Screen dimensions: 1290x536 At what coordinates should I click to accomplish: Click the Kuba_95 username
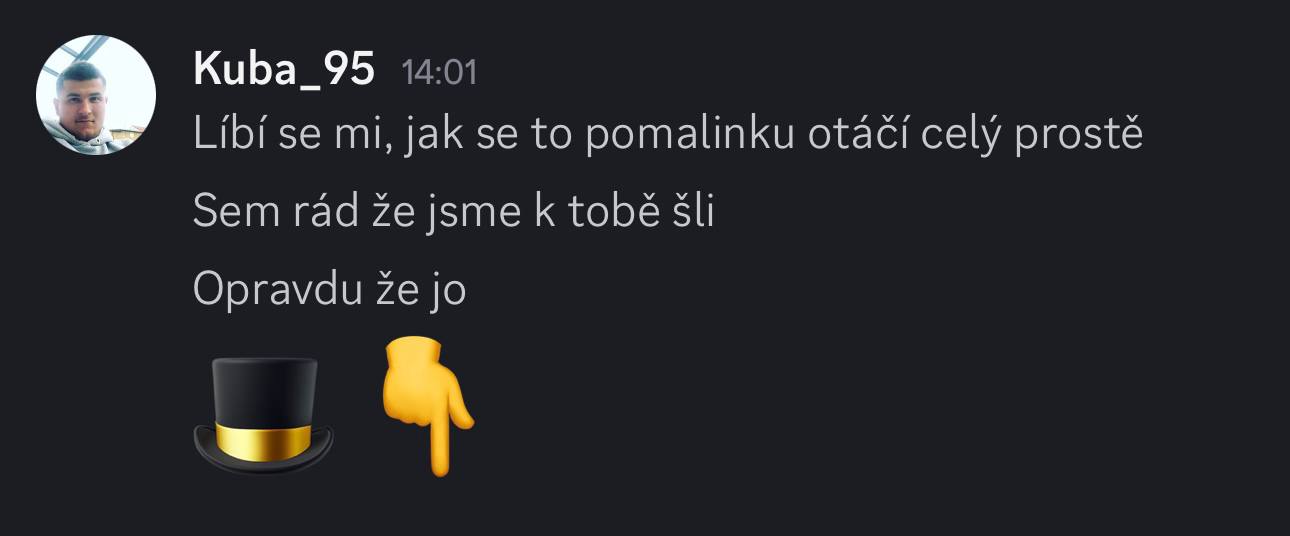click(x=284, y=70)
